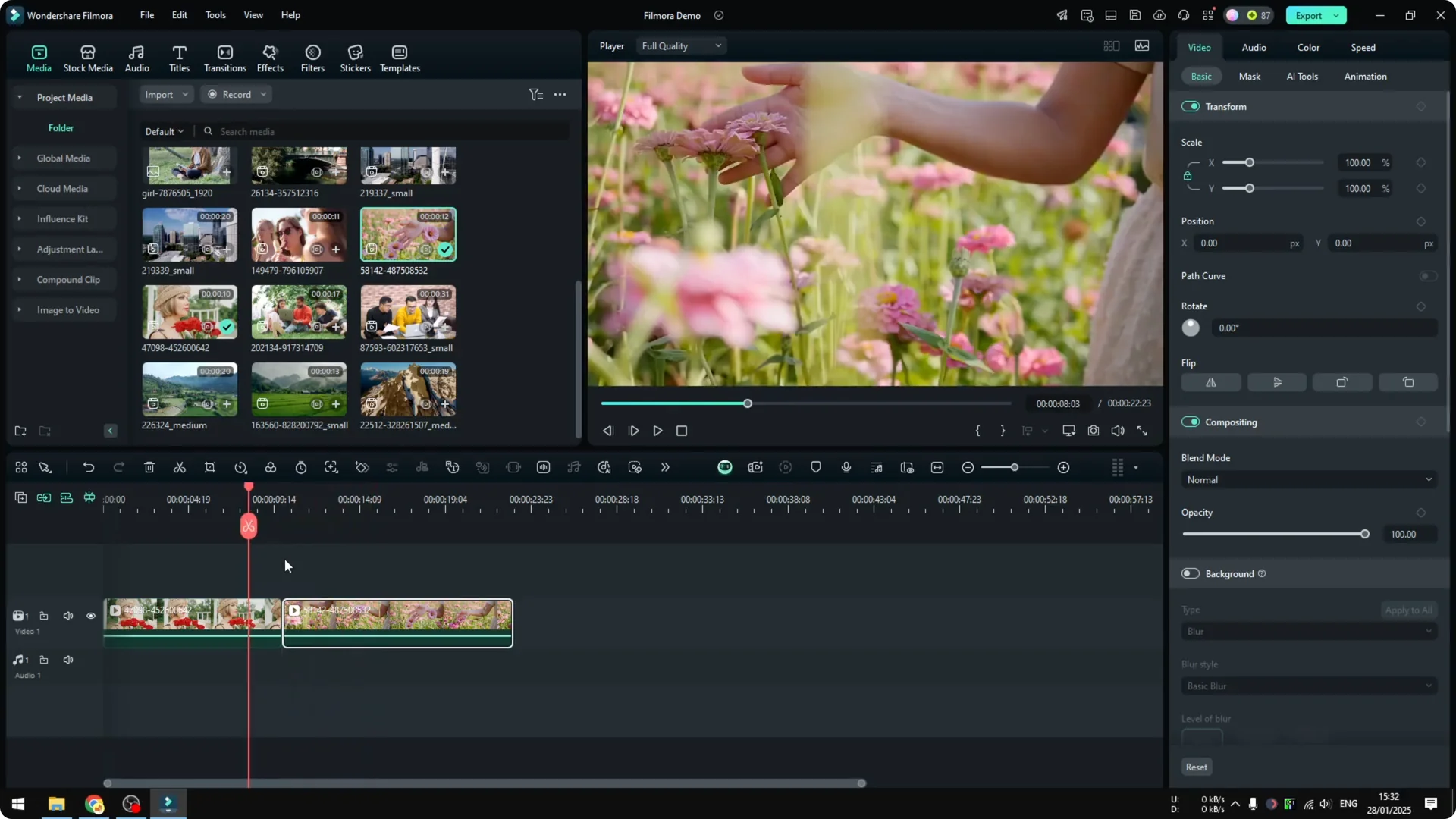Viewport: 1456px width, 819px height.
Task: Select the 58142-487508532 flower thumbnail
Action: pyautogui.click(x=407, y=234)
